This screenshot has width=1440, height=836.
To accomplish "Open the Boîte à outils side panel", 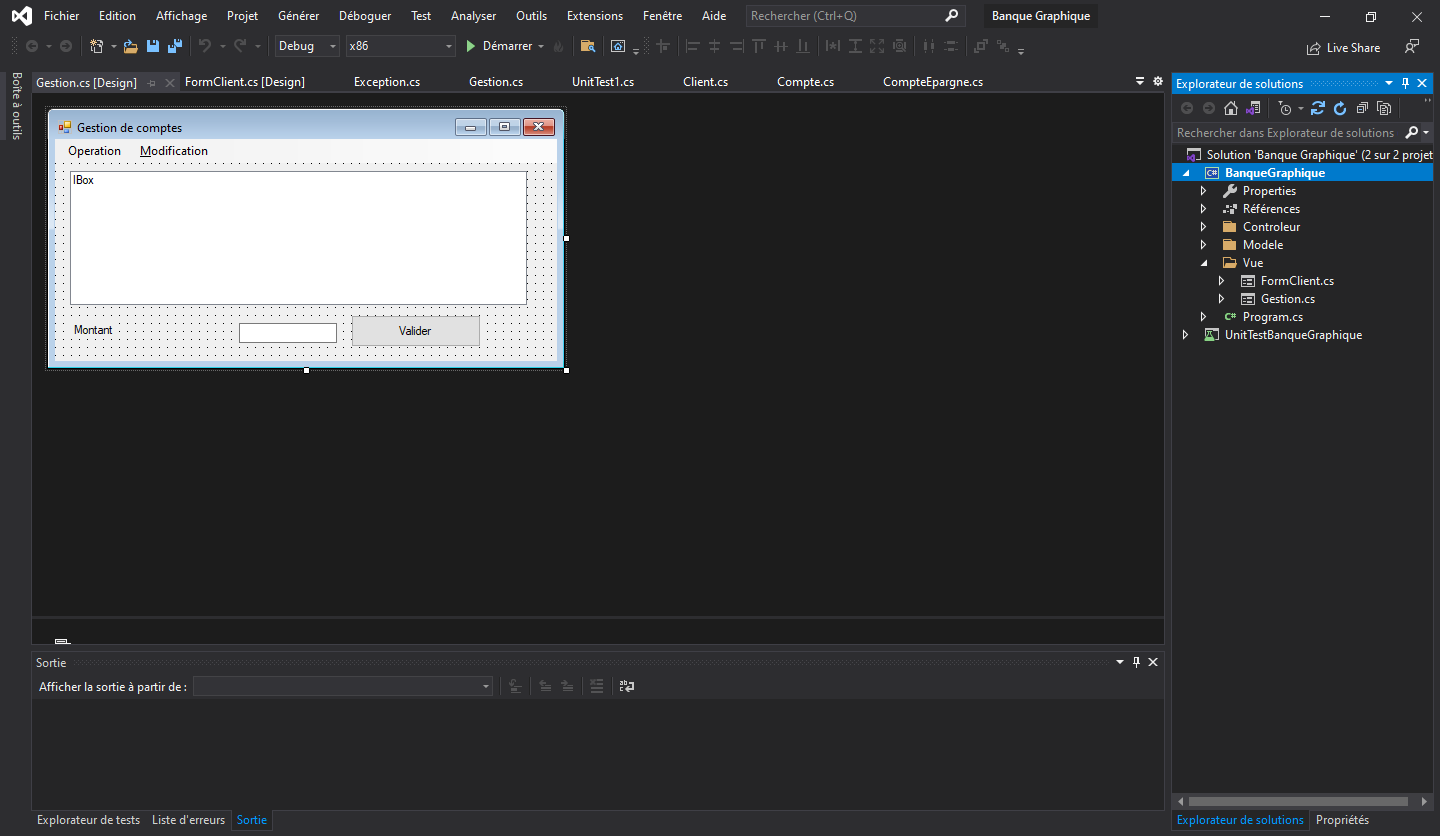I will coord(16,106).
